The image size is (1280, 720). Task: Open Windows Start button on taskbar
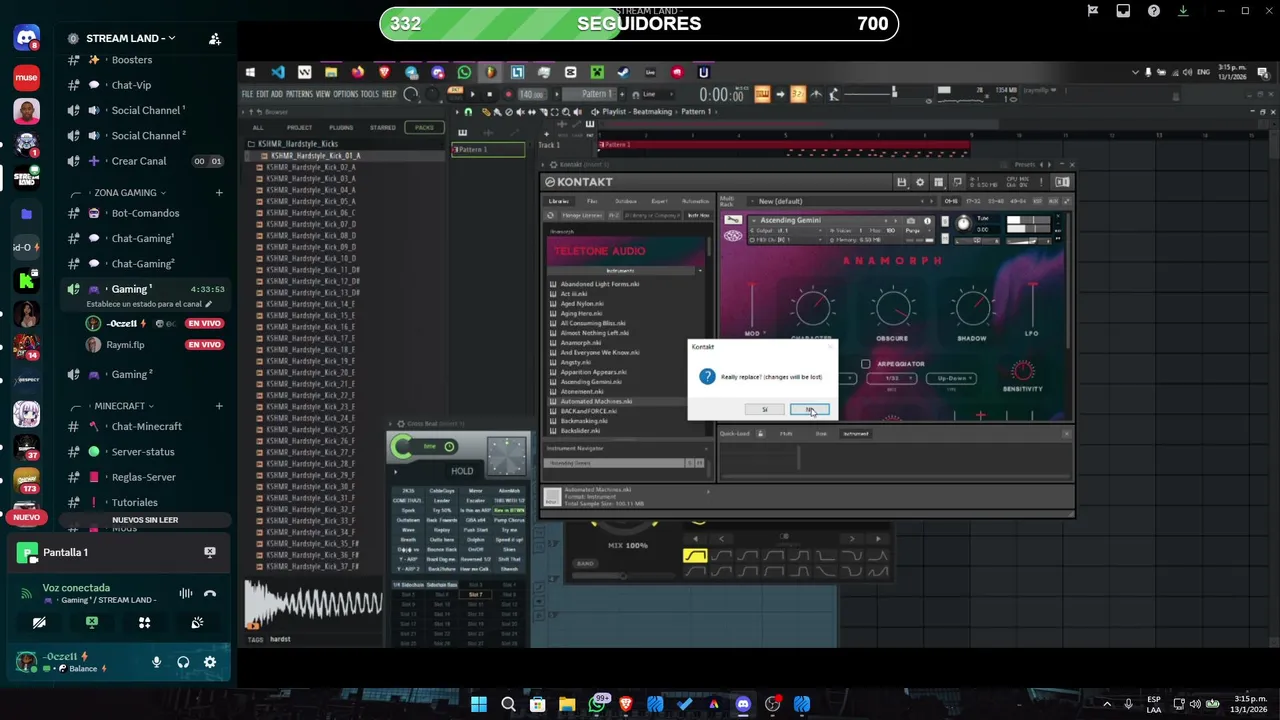pyautogui.click(x=478, y=704)
